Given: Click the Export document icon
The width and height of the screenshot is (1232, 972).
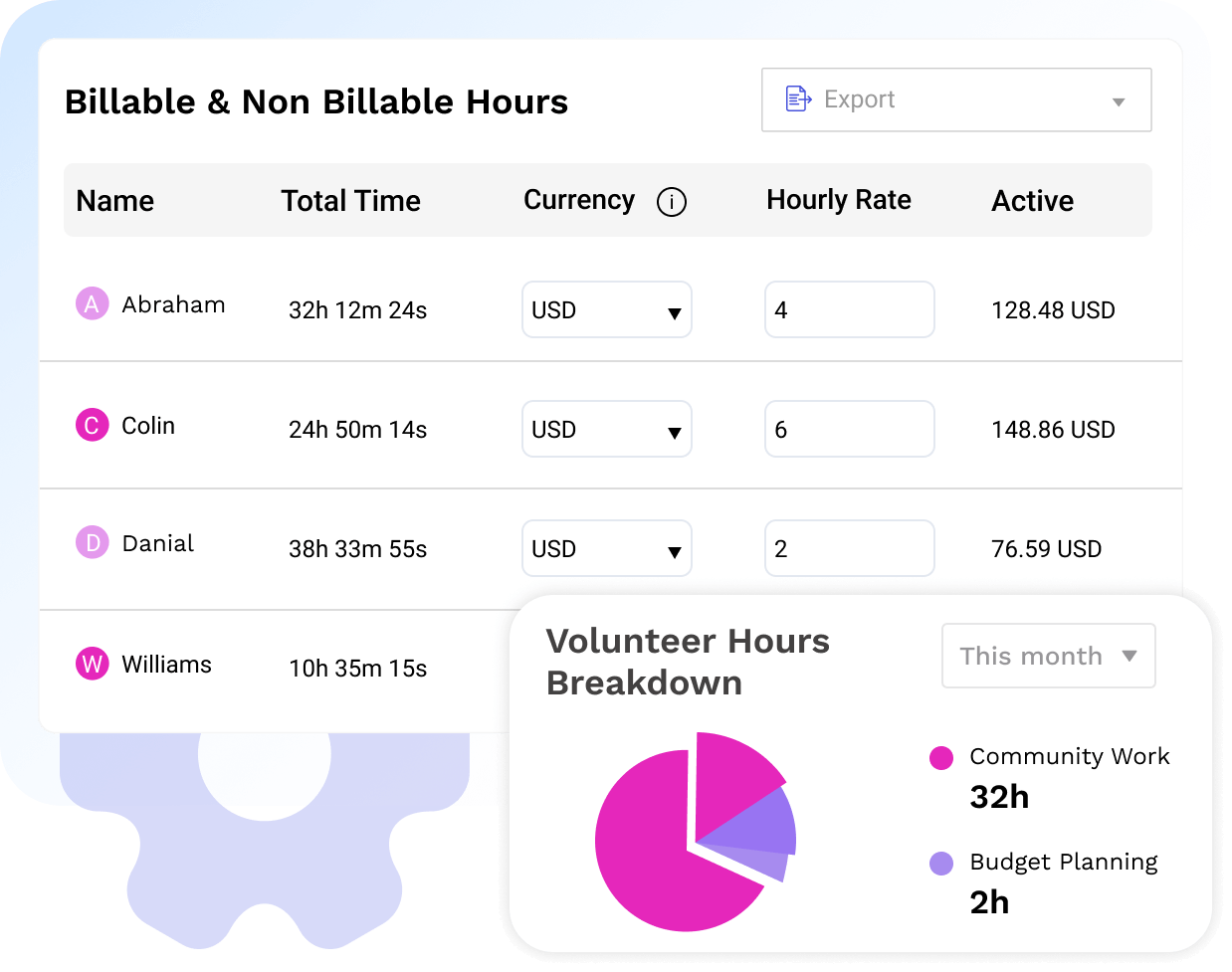Looking at the screenshot, I should click(796, 97).
